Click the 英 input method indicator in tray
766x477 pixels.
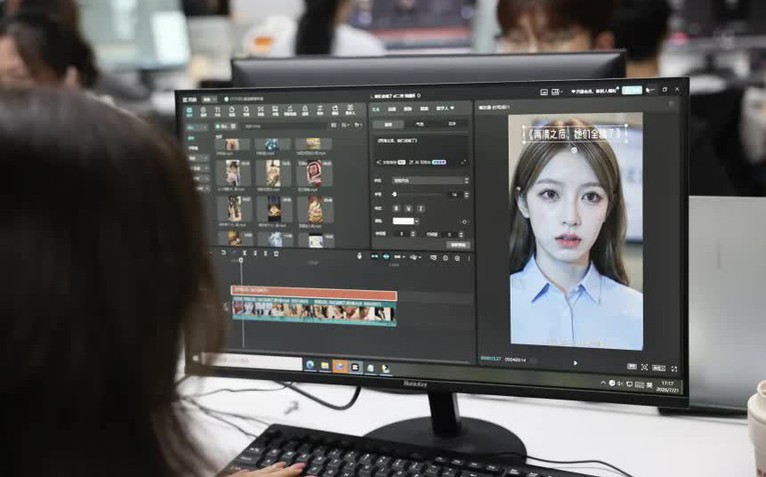click(x=649, y=385)
